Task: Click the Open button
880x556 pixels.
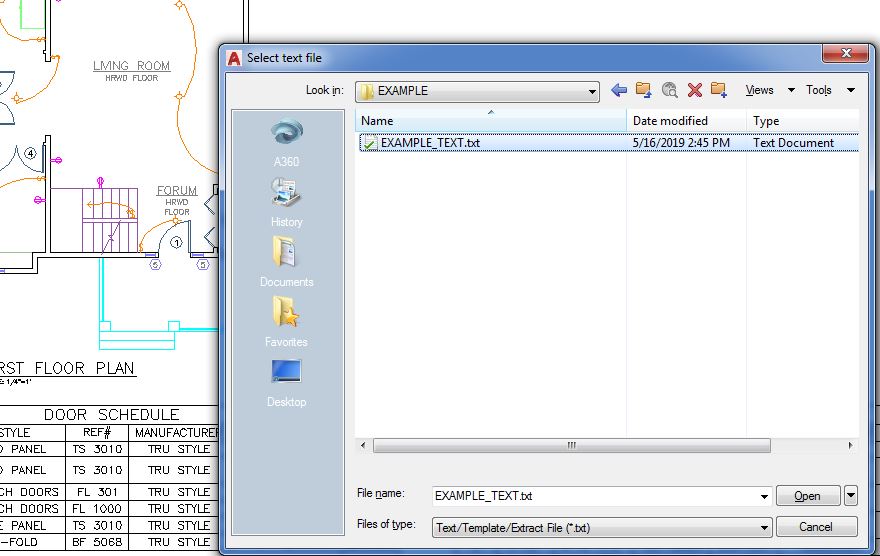Action: (x=808, y=496)
